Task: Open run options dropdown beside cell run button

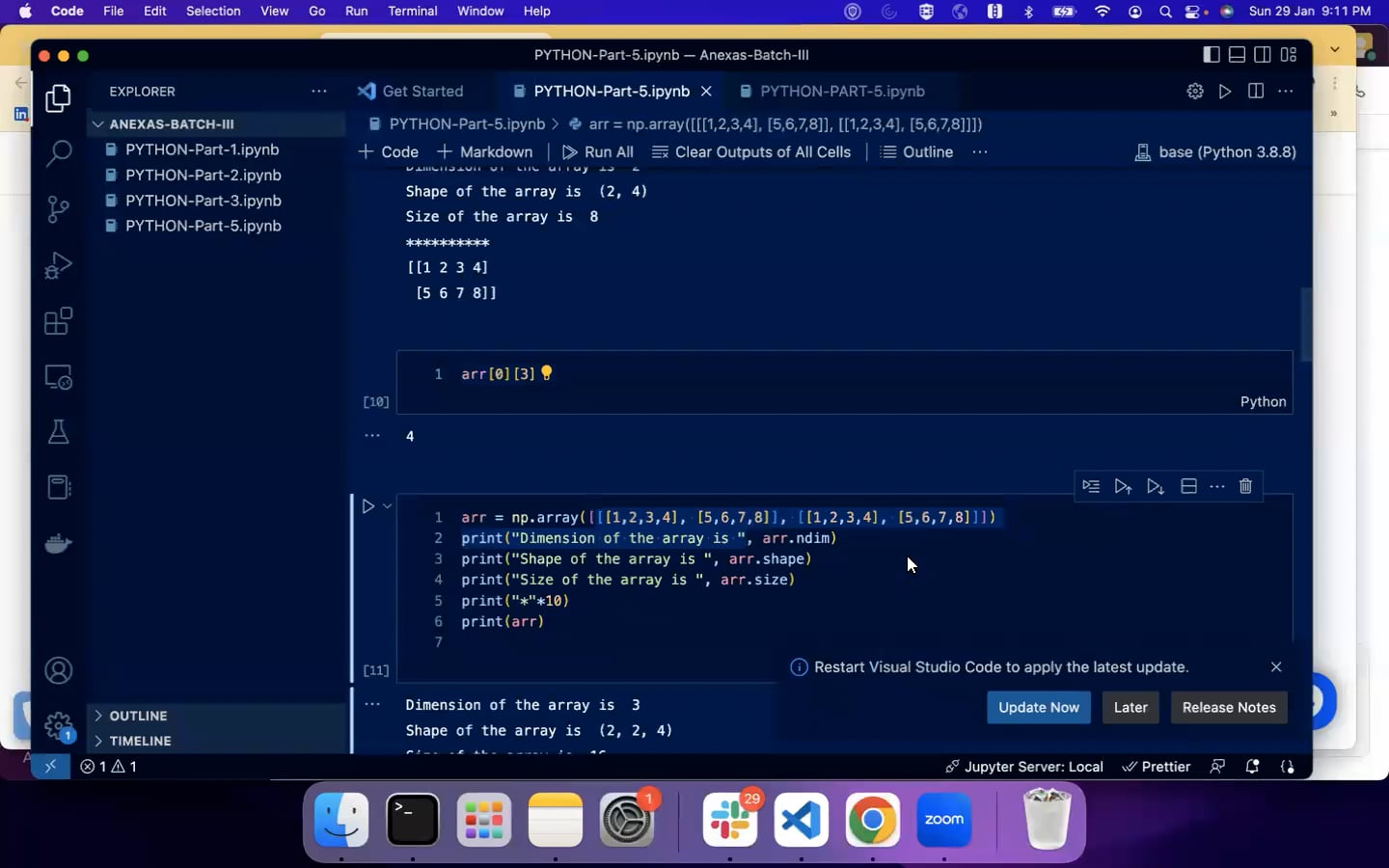Action: (x=387, y=505)
